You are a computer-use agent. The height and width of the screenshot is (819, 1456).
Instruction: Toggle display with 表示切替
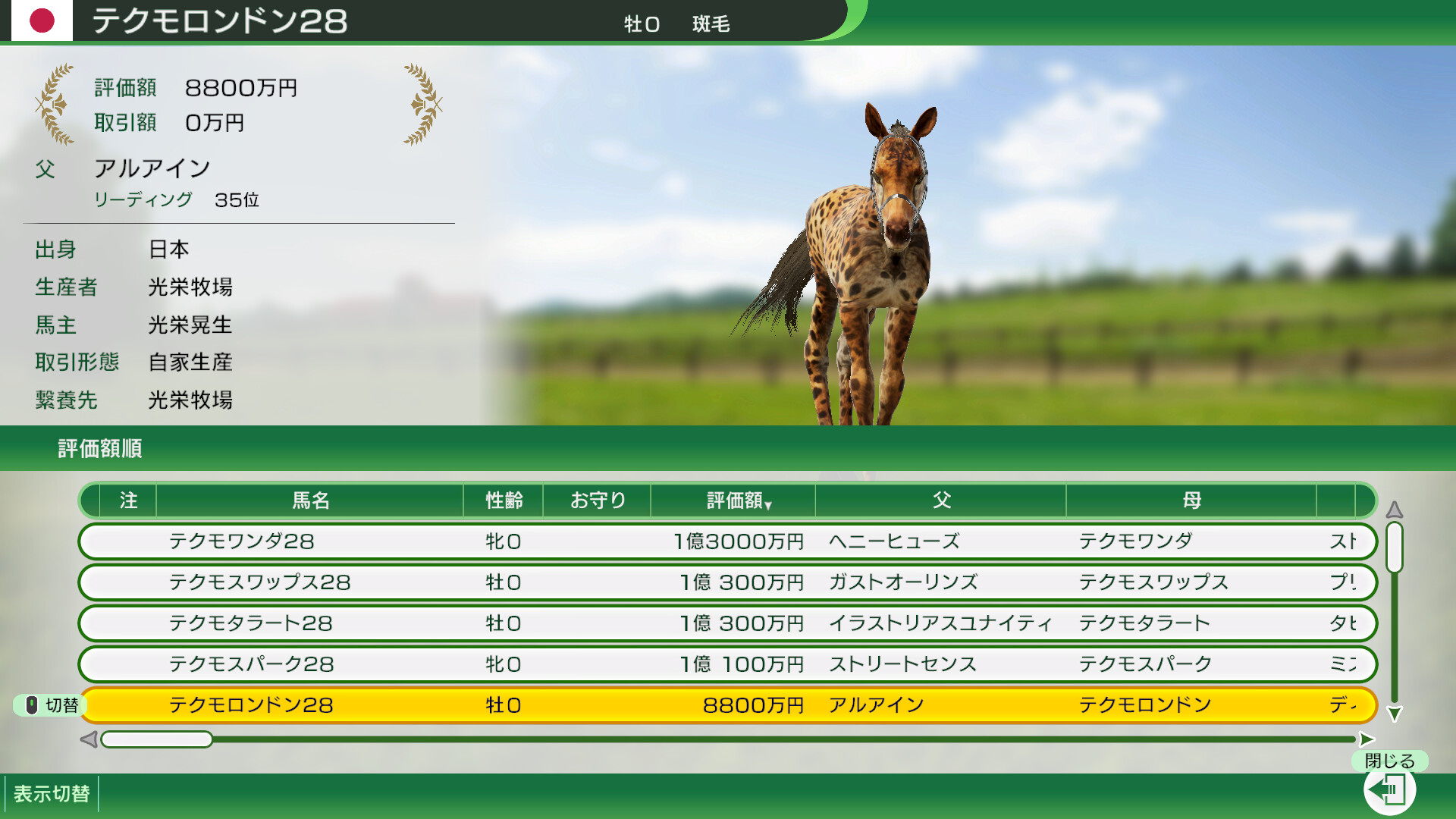[52, 794]
